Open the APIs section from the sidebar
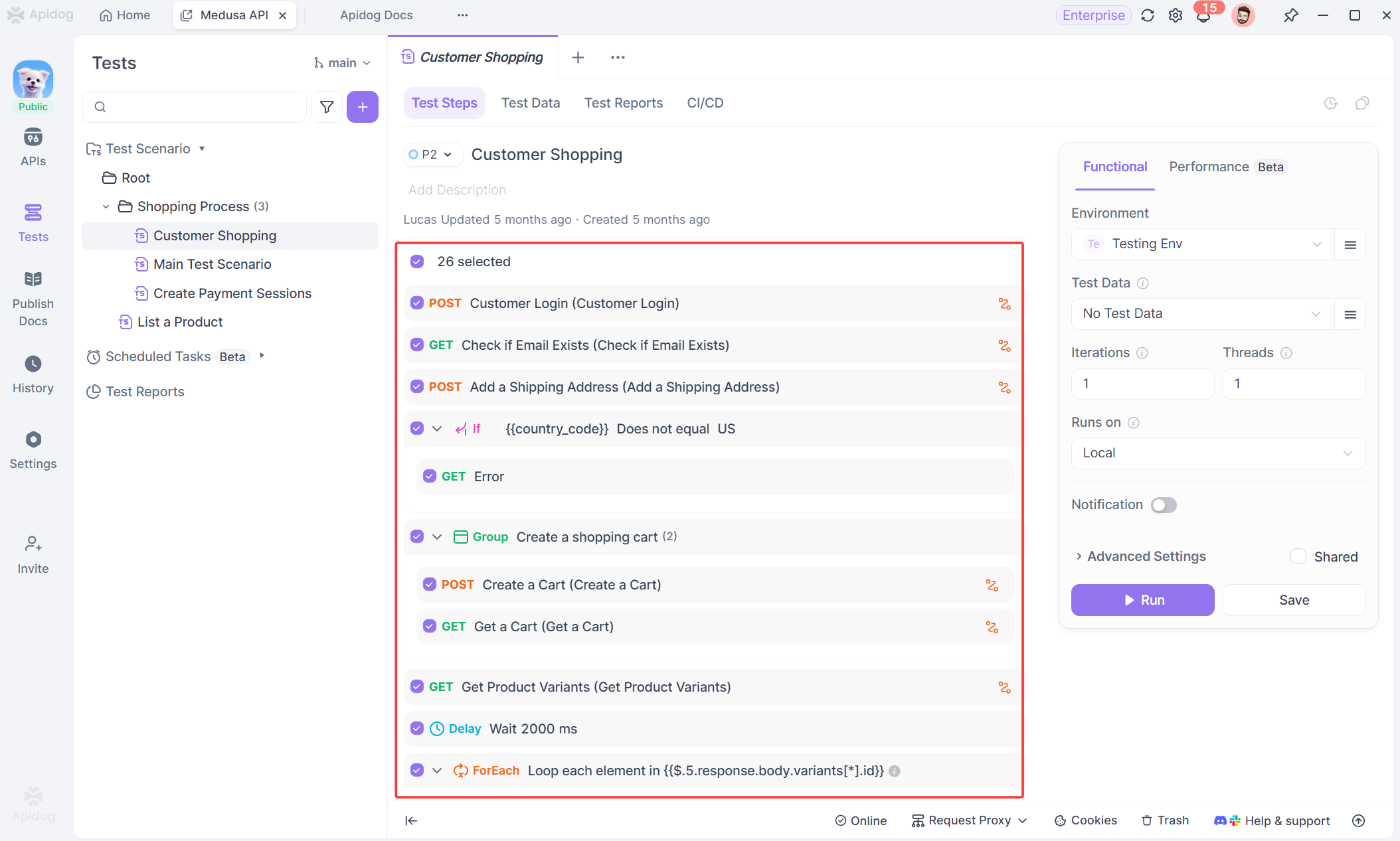The width and height of the screenshot is (1400, 841). click(x=33, y=146)
